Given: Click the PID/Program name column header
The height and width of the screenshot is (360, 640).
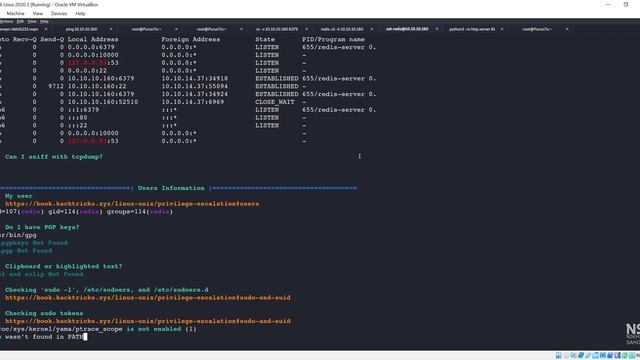Looking at the screenshot, I should (x=333, y=40).
